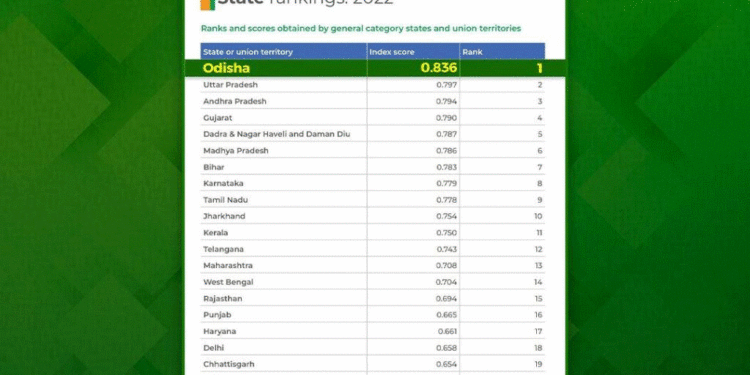The width and height of the screenshot is (750, 375).
Task: Click the Rajasthan state name
Action: (x=223, y=298)
